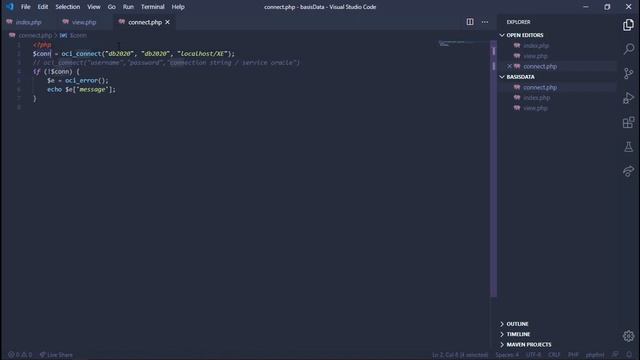Expand the Outline section
The image size is (640, 360).
[502, 324]
